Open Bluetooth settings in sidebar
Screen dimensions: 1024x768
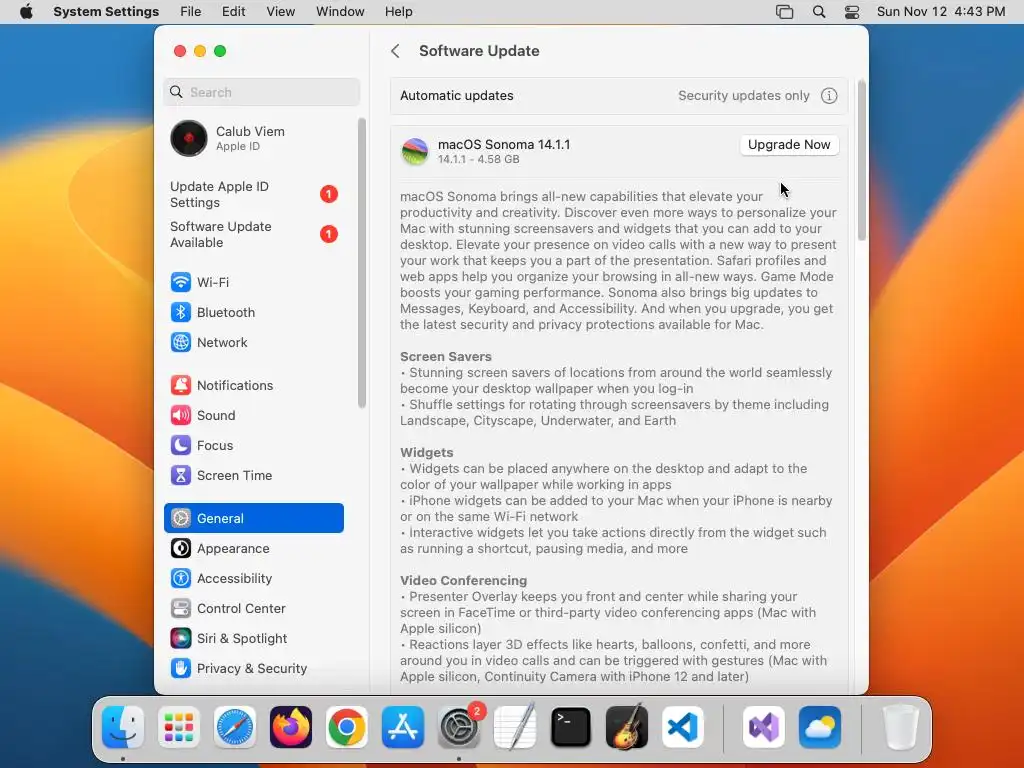pyautogui.click(x=253, y=312)
